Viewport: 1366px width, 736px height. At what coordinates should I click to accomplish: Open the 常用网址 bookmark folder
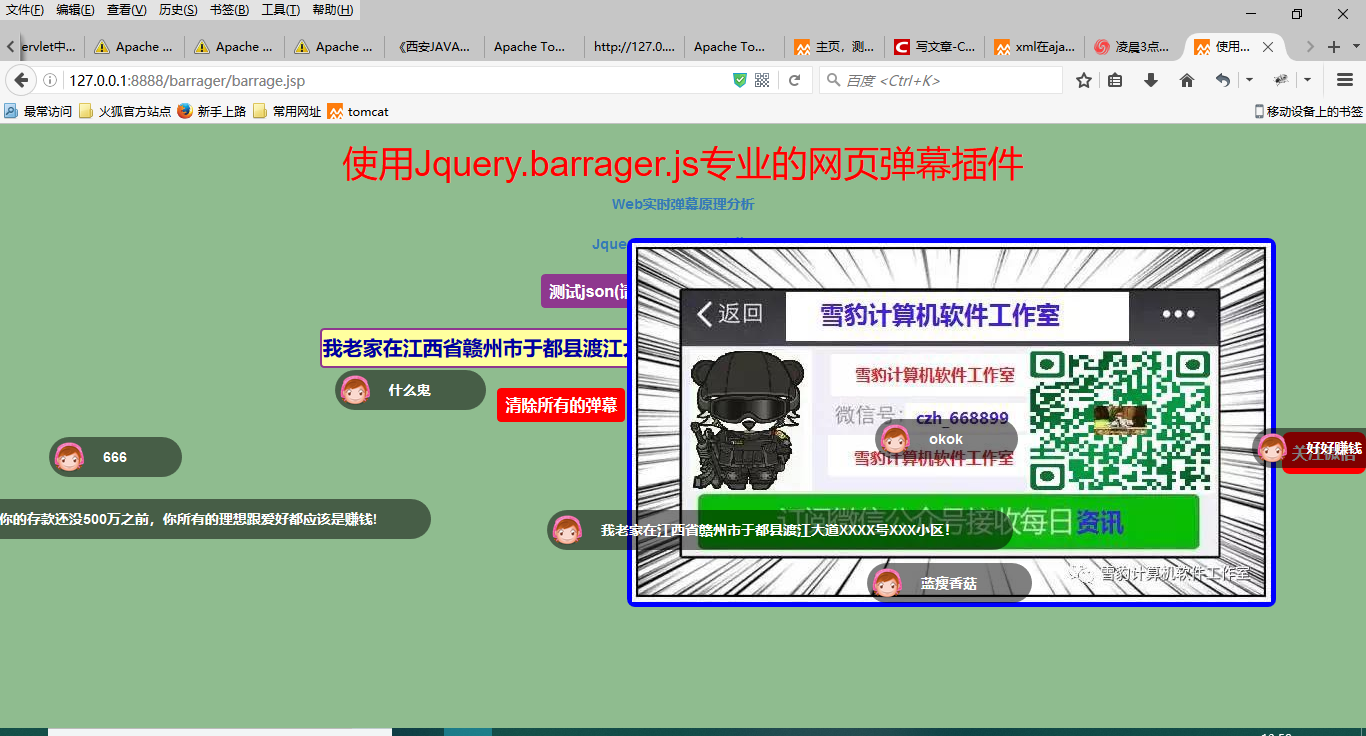click(287, 111)
